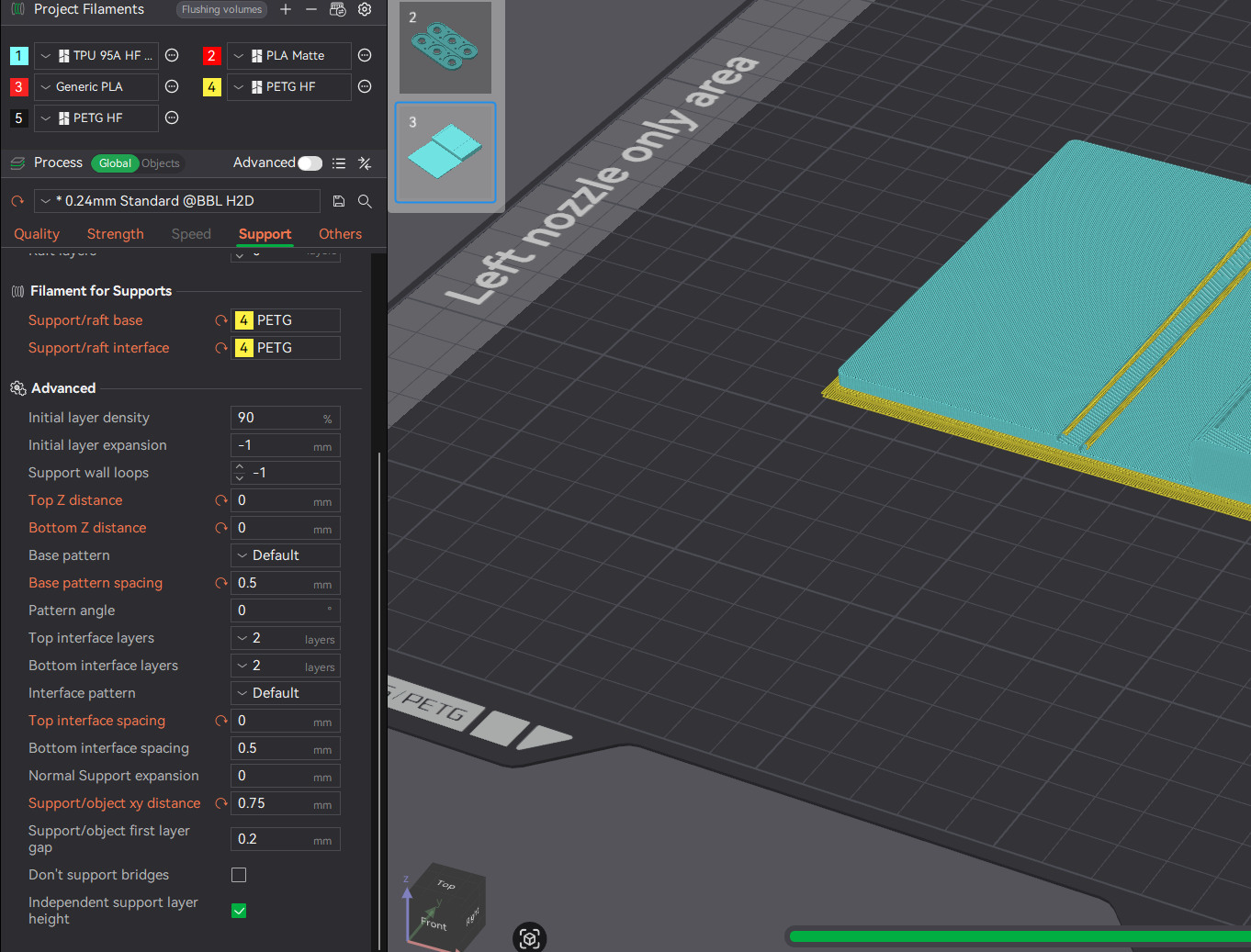This screenshot has height=952, width=1251.
Task: Click filament 2 red color swatch
Action: pos(211,55)
